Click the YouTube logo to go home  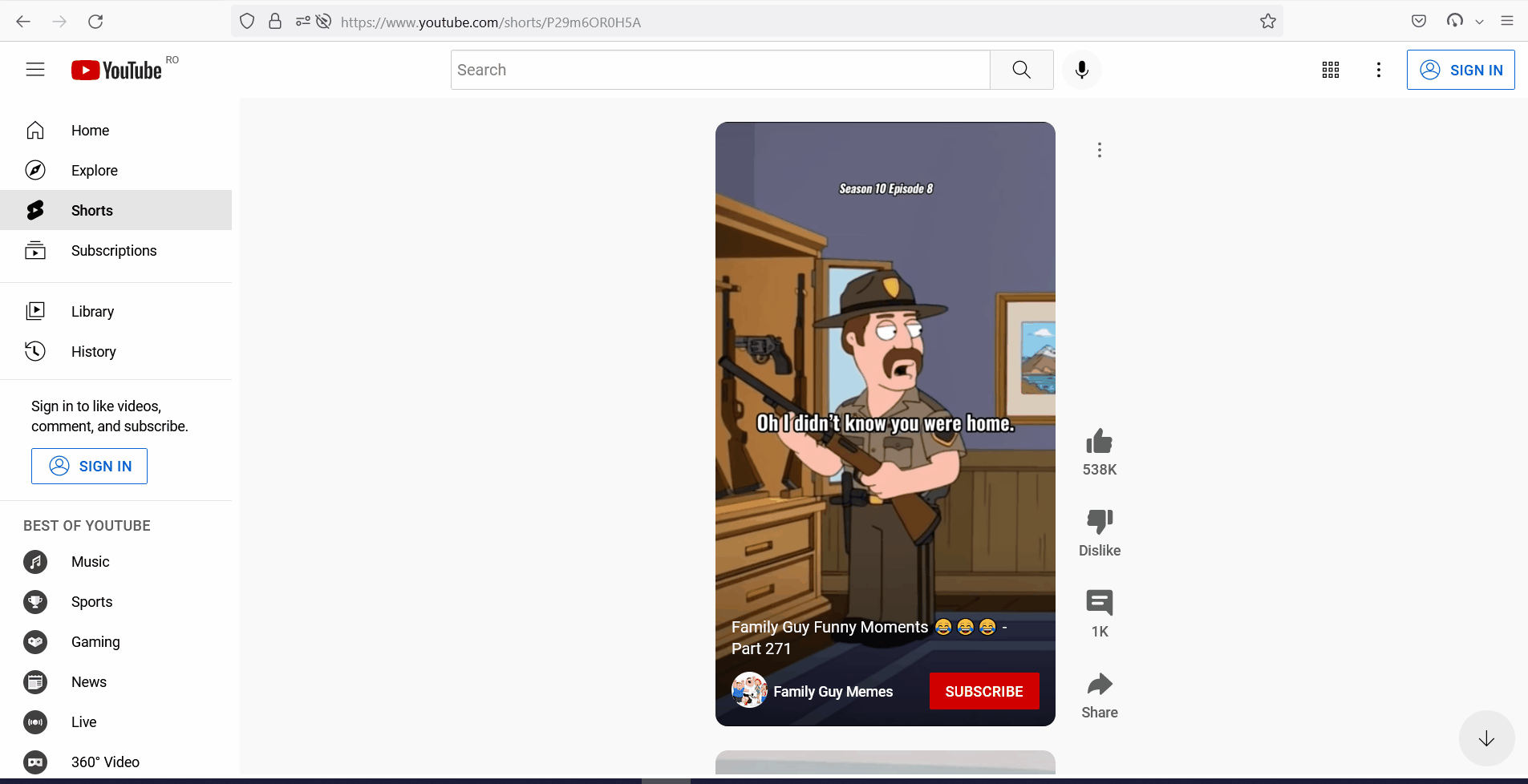[x=115, y=70]
